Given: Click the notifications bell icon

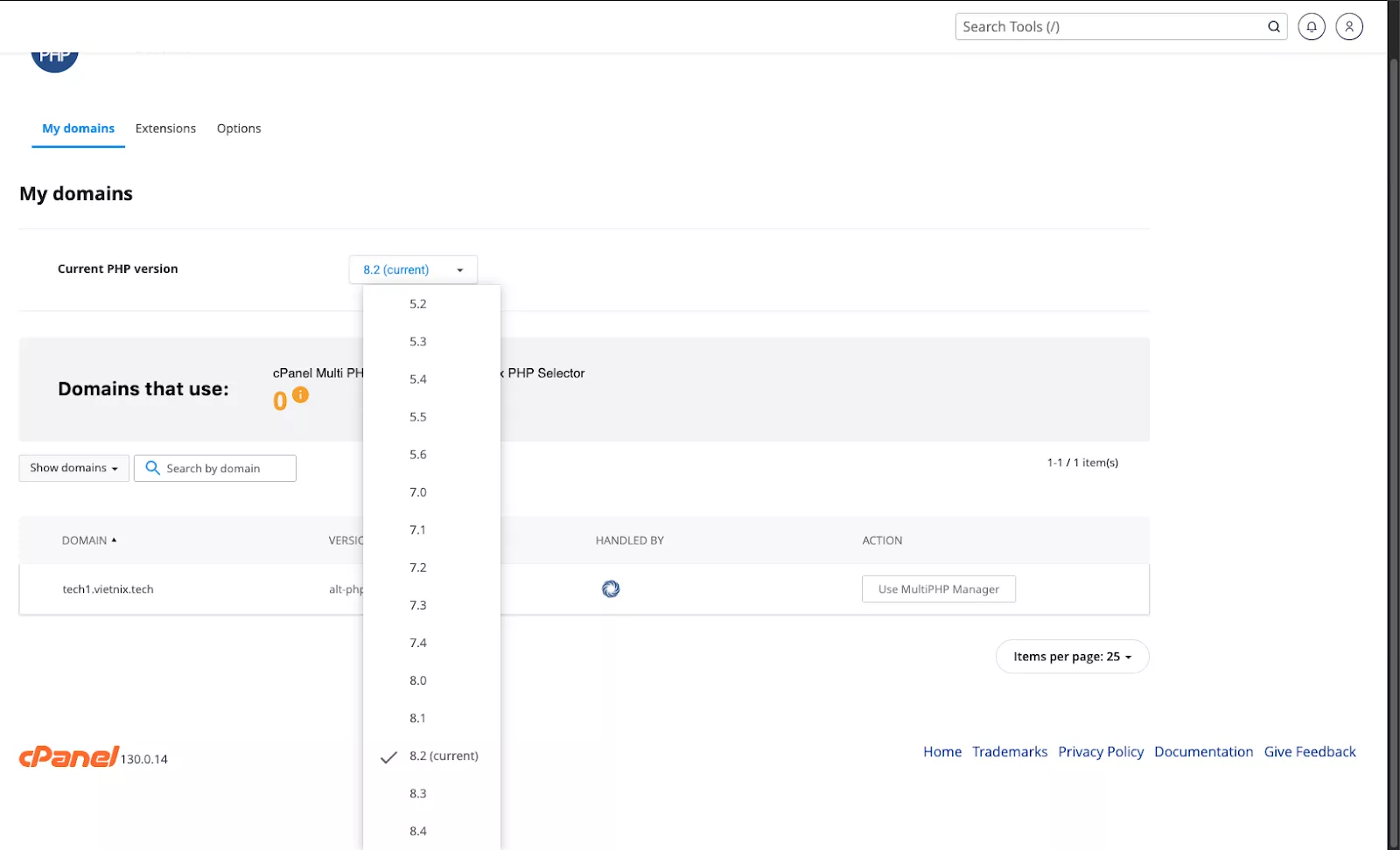Looking at the screenshot, I should pos(1311,27).
